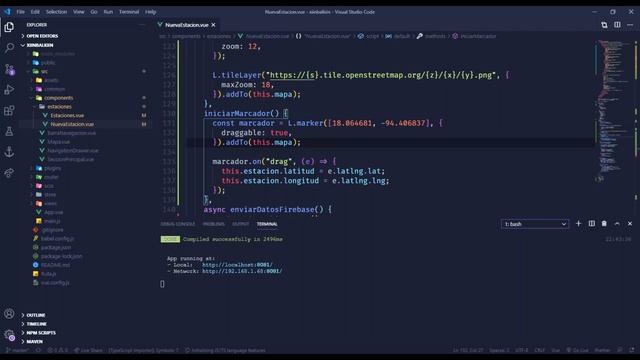Open the Network URL link in terminal
Image resolution: width=640 pixels, height=360 pixels.
[242, 271]
